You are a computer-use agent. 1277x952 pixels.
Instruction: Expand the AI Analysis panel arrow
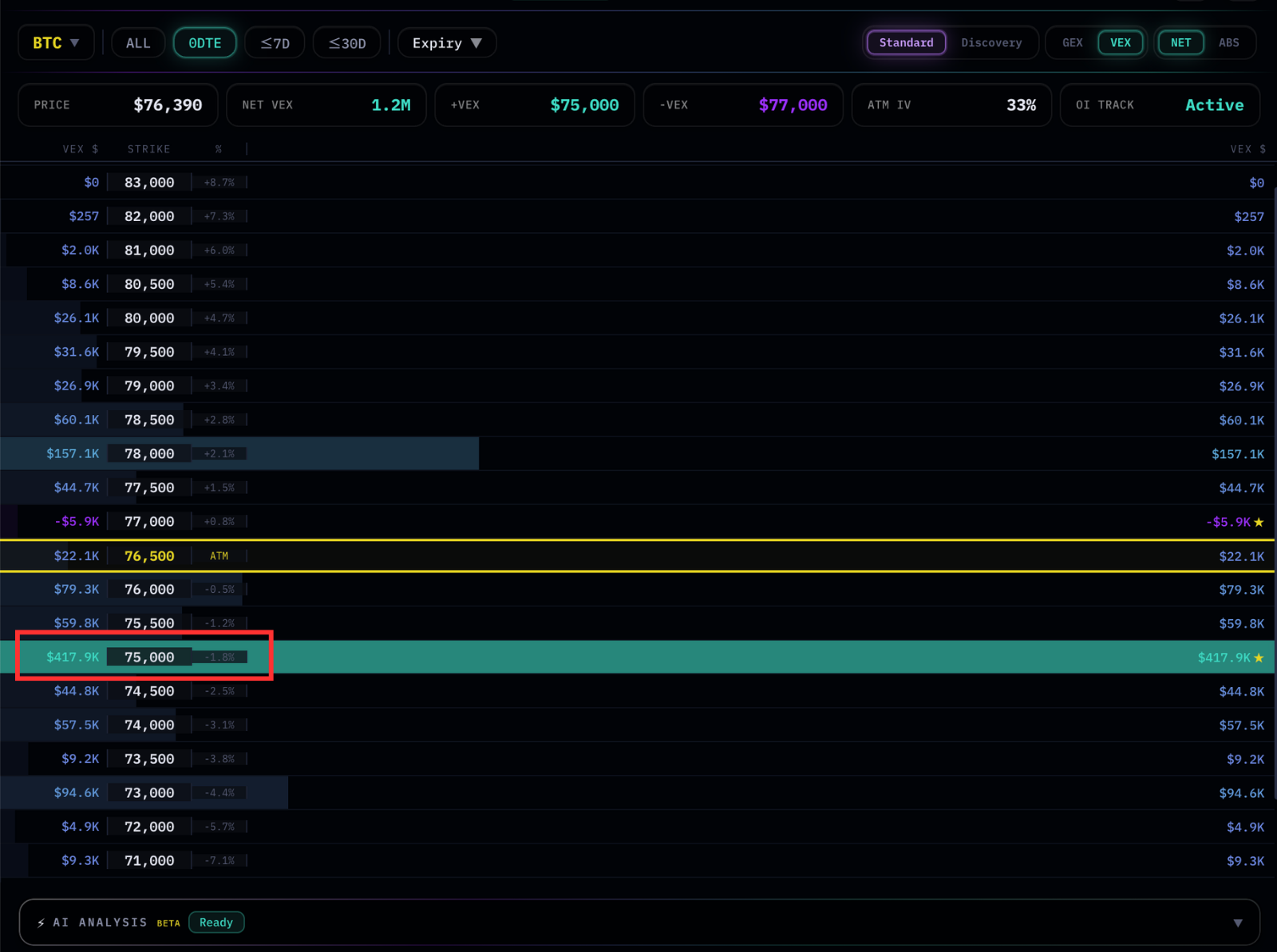click(x=1238, y=922)
